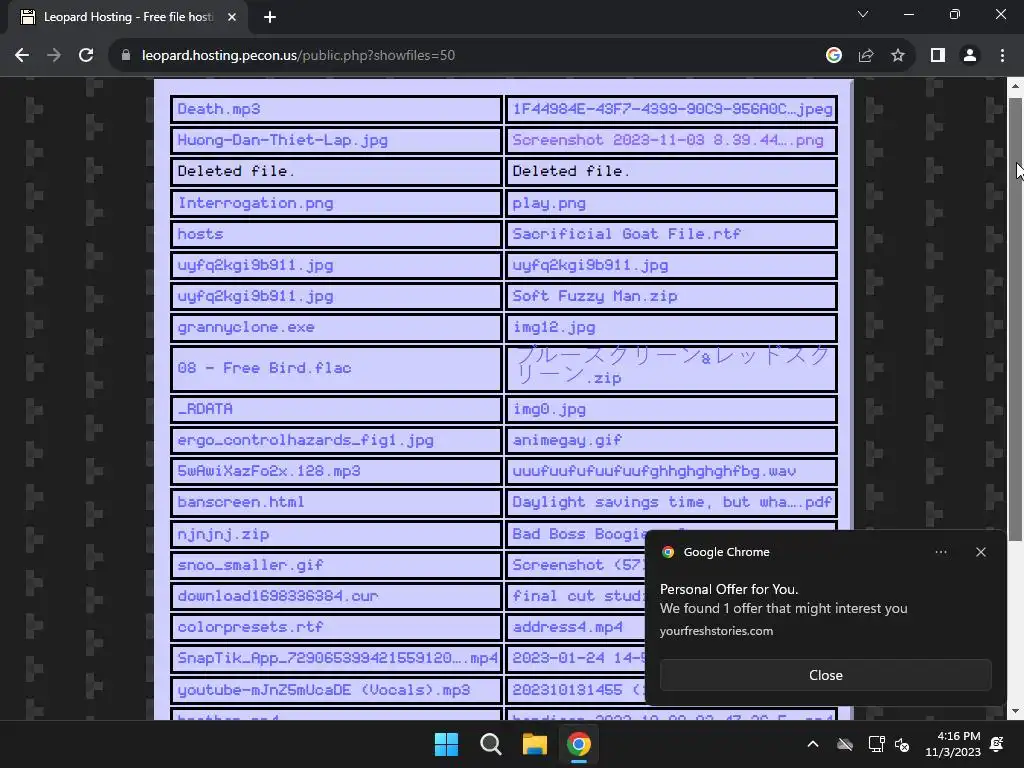
Task: Click the network tray icon
Action: [876, 744]
